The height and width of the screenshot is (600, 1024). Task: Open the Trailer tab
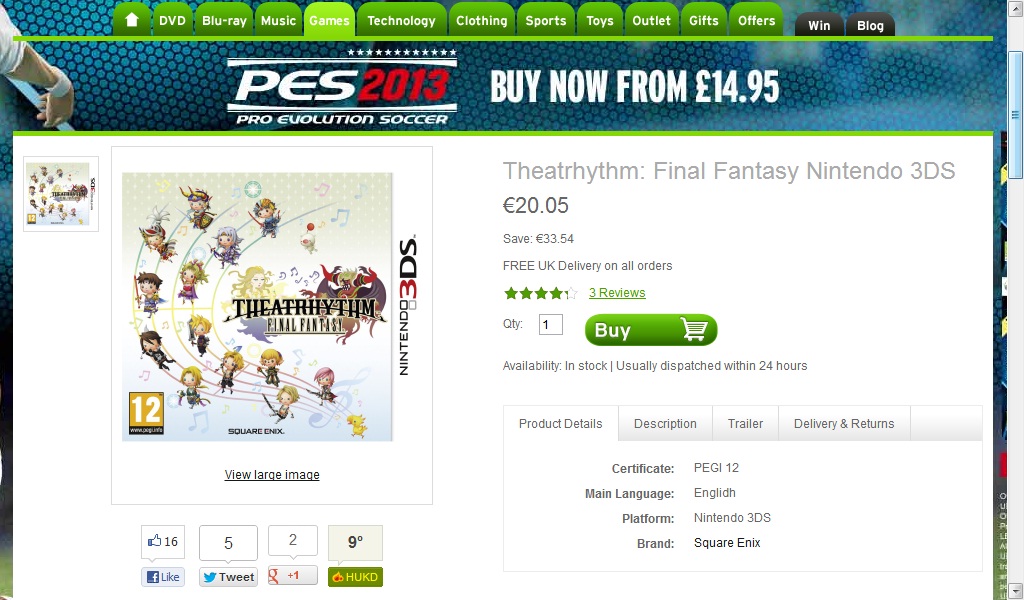tap(745, 423)
